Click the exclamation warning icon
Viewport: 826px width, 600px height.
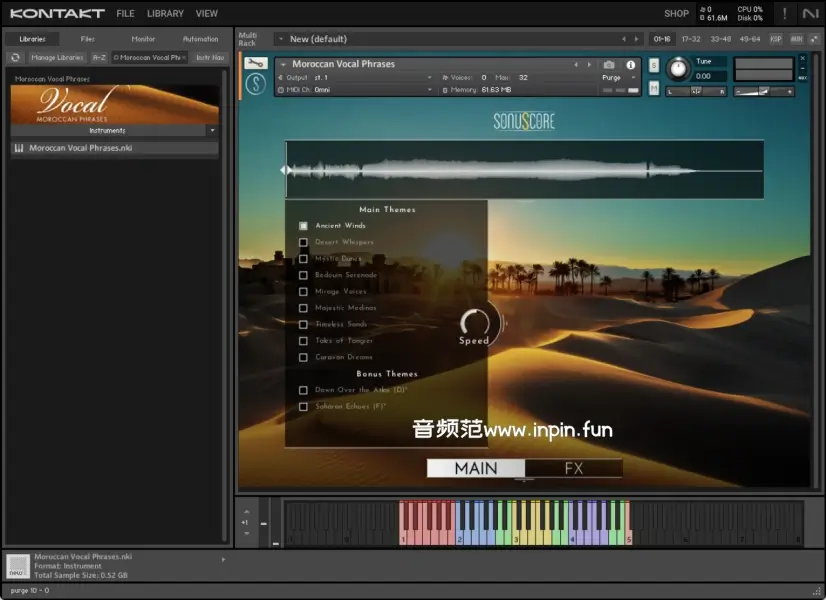784,13
